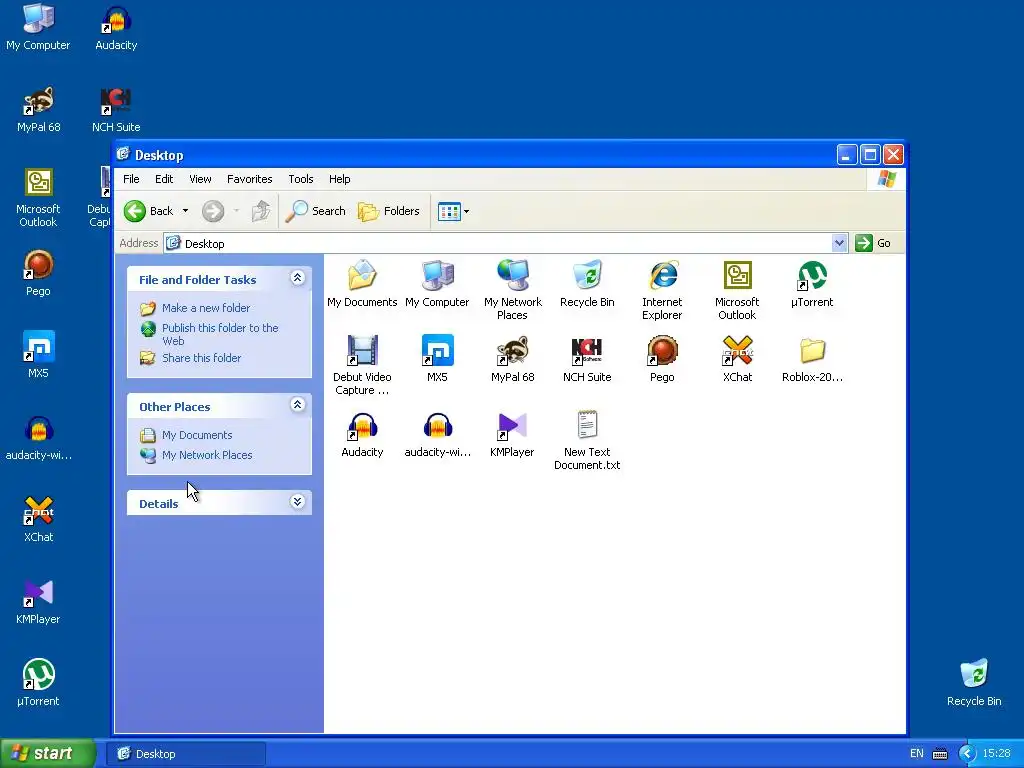This screenshot has height=768, width=1024.
Task: Click the Go button
Action: (873, 243)
